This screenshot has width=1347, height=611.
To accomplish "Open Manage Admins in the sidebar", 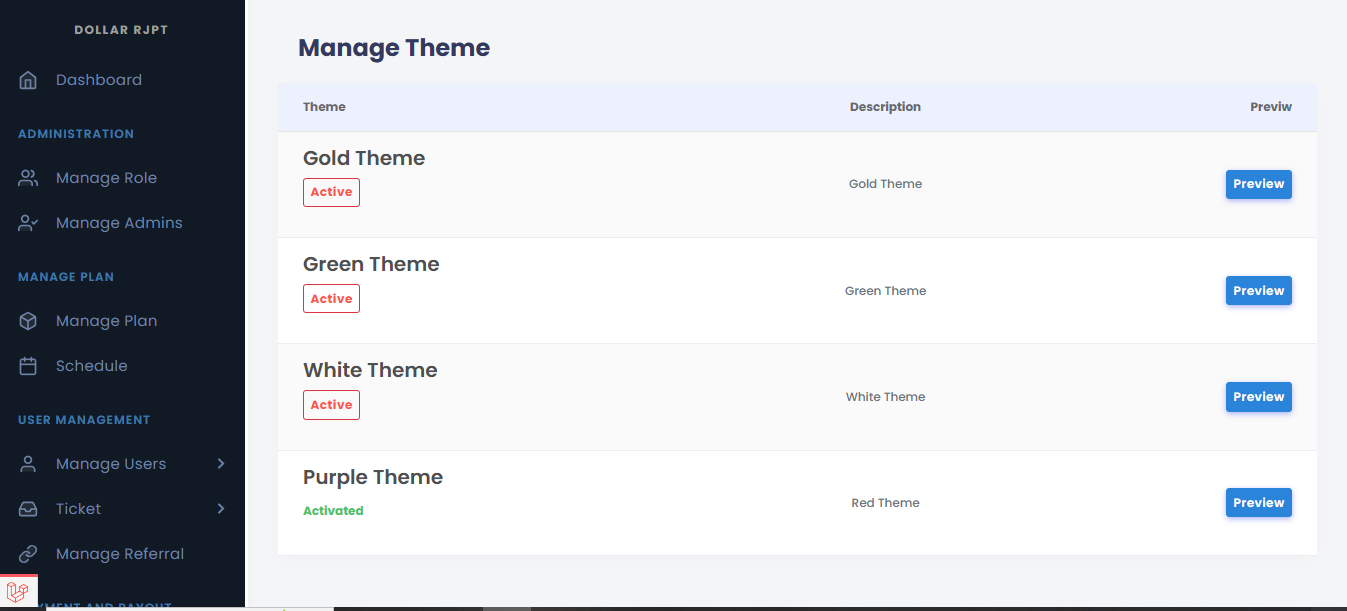I will click(119, 223).
